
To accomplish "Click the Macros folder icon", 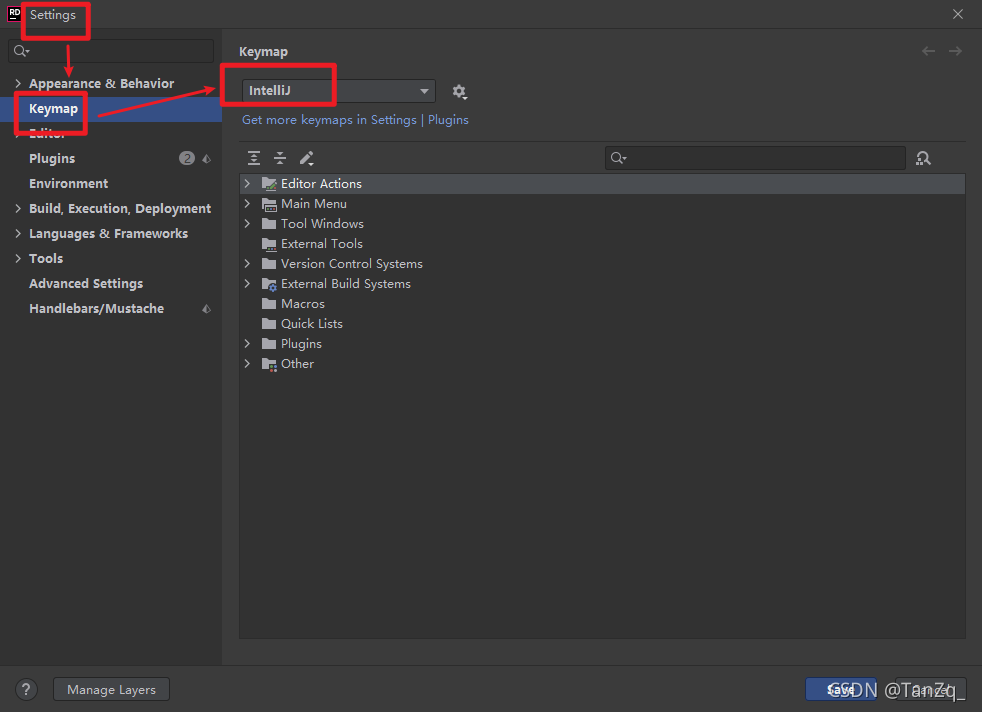I will (x=269, y=304).
